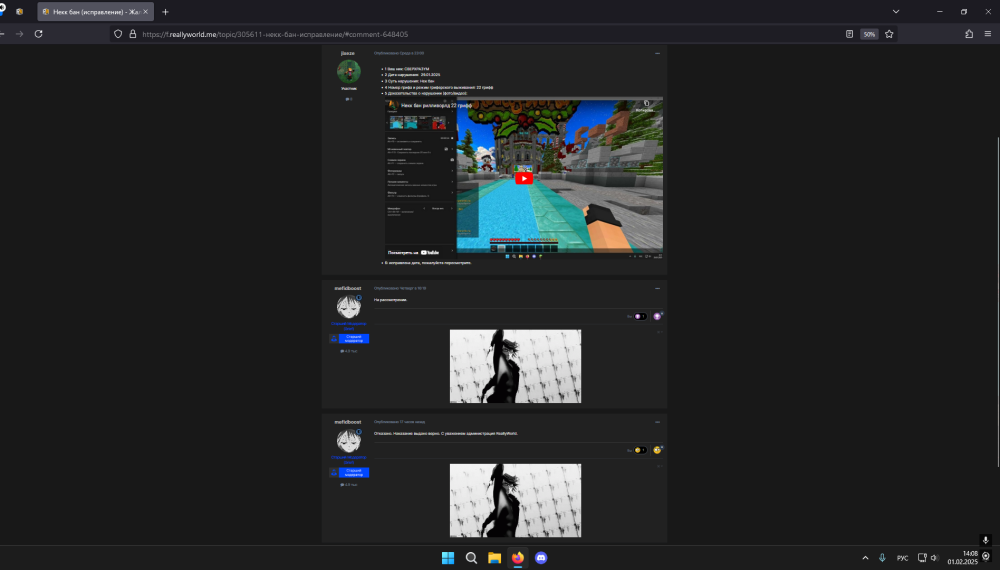Open signature image under 'На рассмотрении' post

[x=515, y=366]
